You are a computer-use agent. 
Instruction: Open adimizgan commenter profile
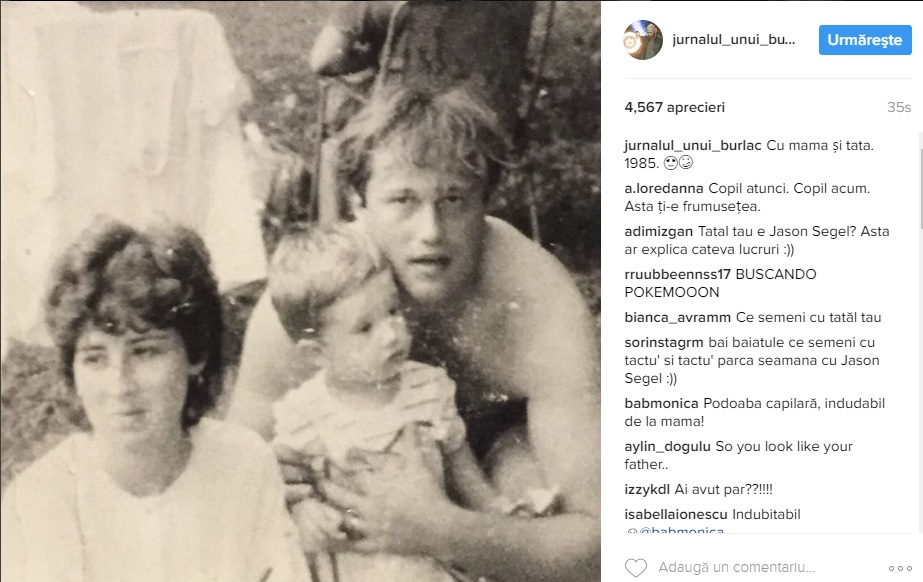tap(659, 231)
